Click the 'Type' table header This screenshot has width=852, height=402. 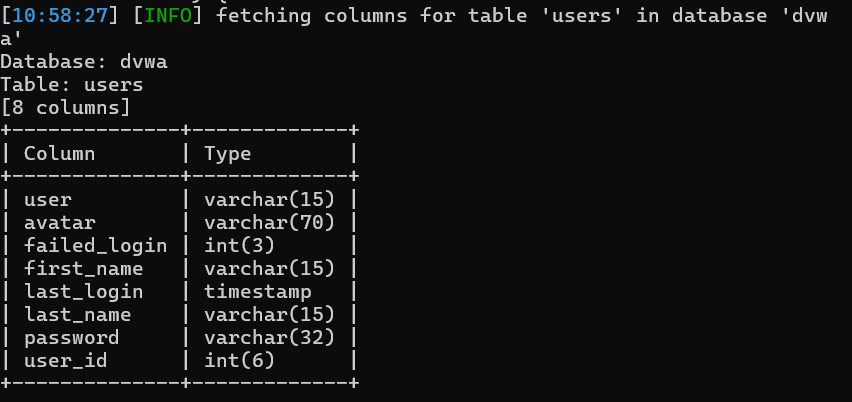pyautogui.click(x=228, y=154)
